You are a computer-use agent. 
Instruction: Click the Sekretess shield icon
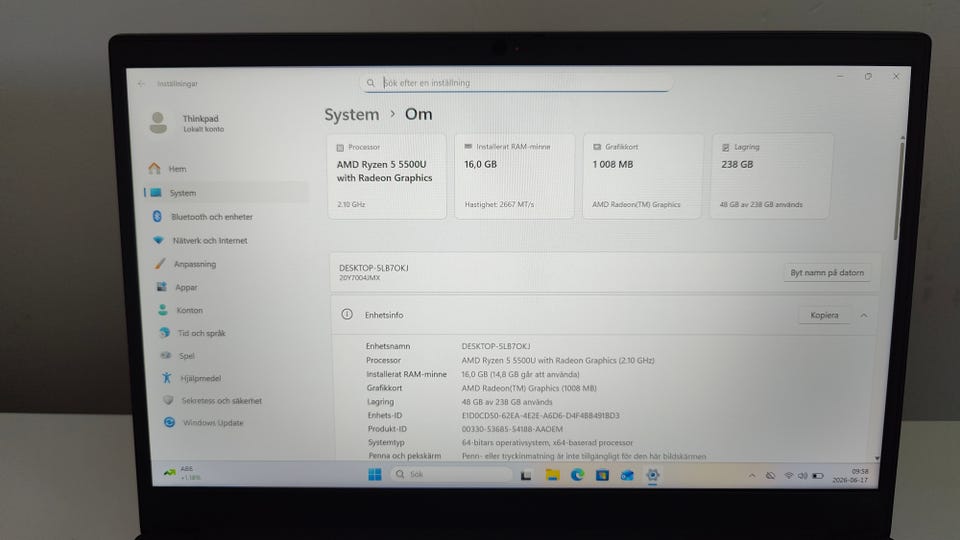[168, 400]
